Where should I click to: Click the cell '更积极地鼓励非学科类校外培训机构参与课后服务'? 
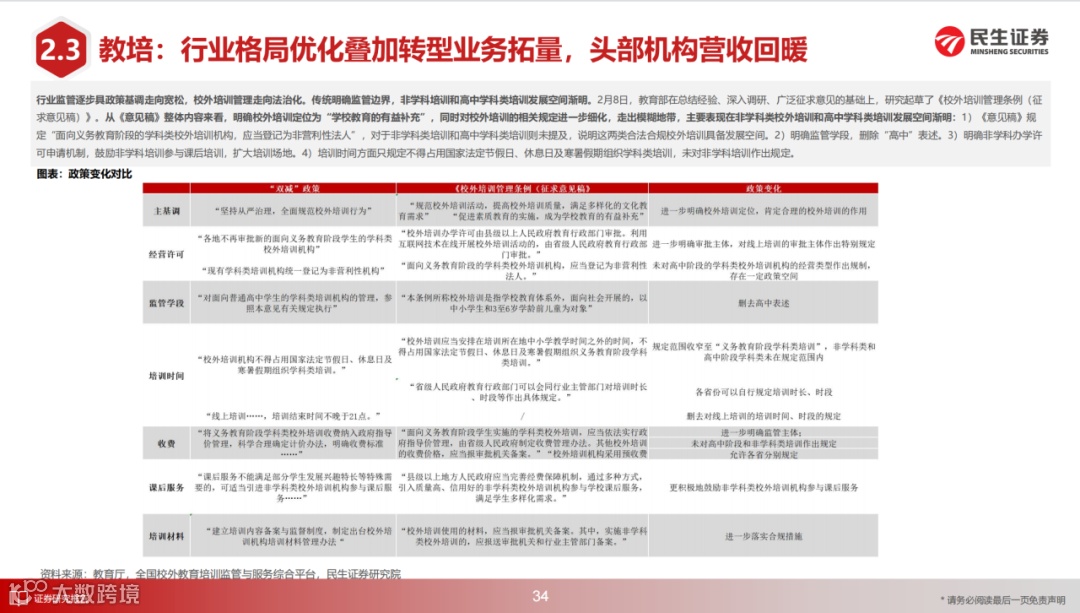[763, 487]
